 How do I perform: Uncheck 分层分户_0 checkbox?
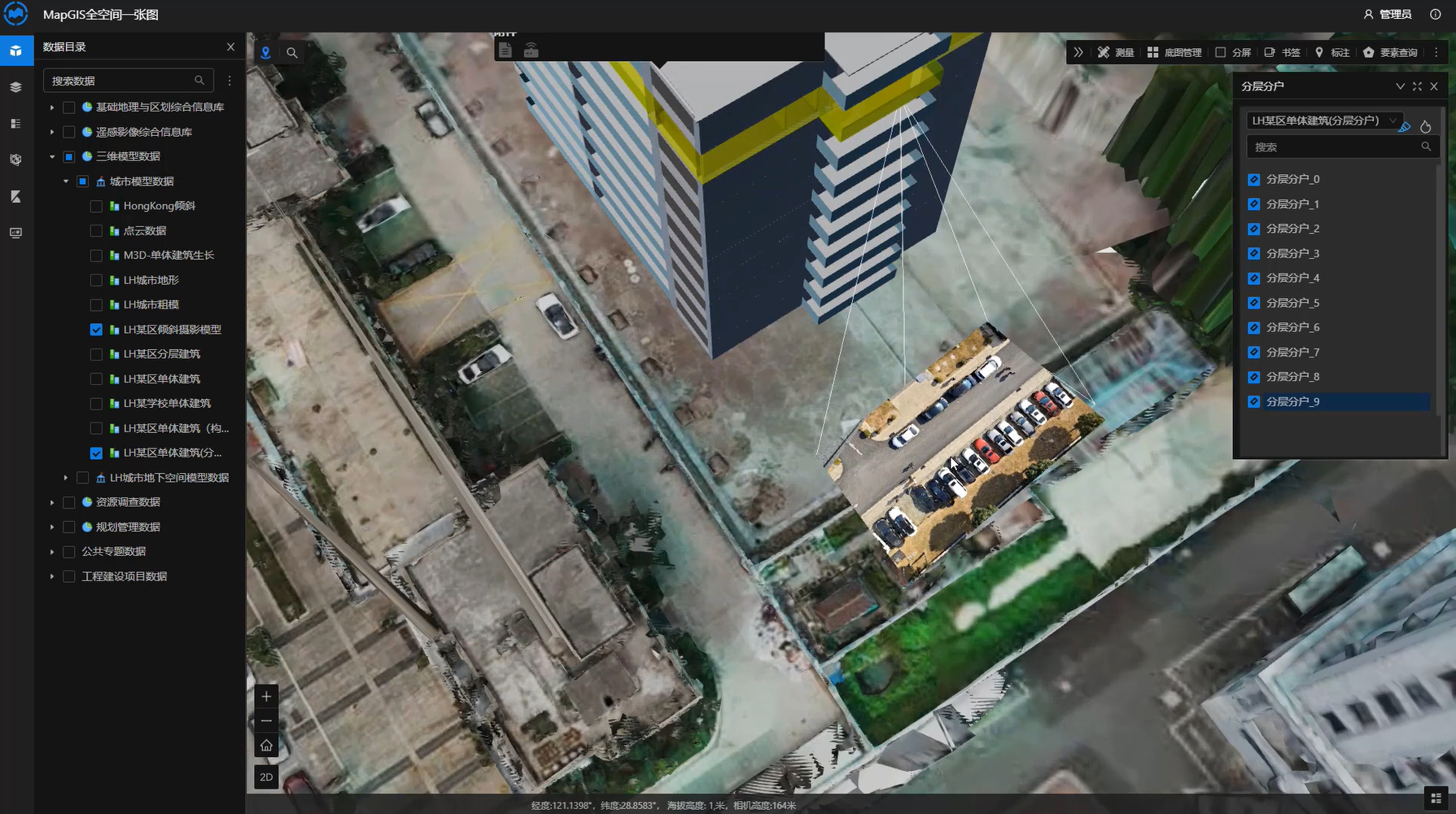pyautogui.click(x=1254, y=179)
